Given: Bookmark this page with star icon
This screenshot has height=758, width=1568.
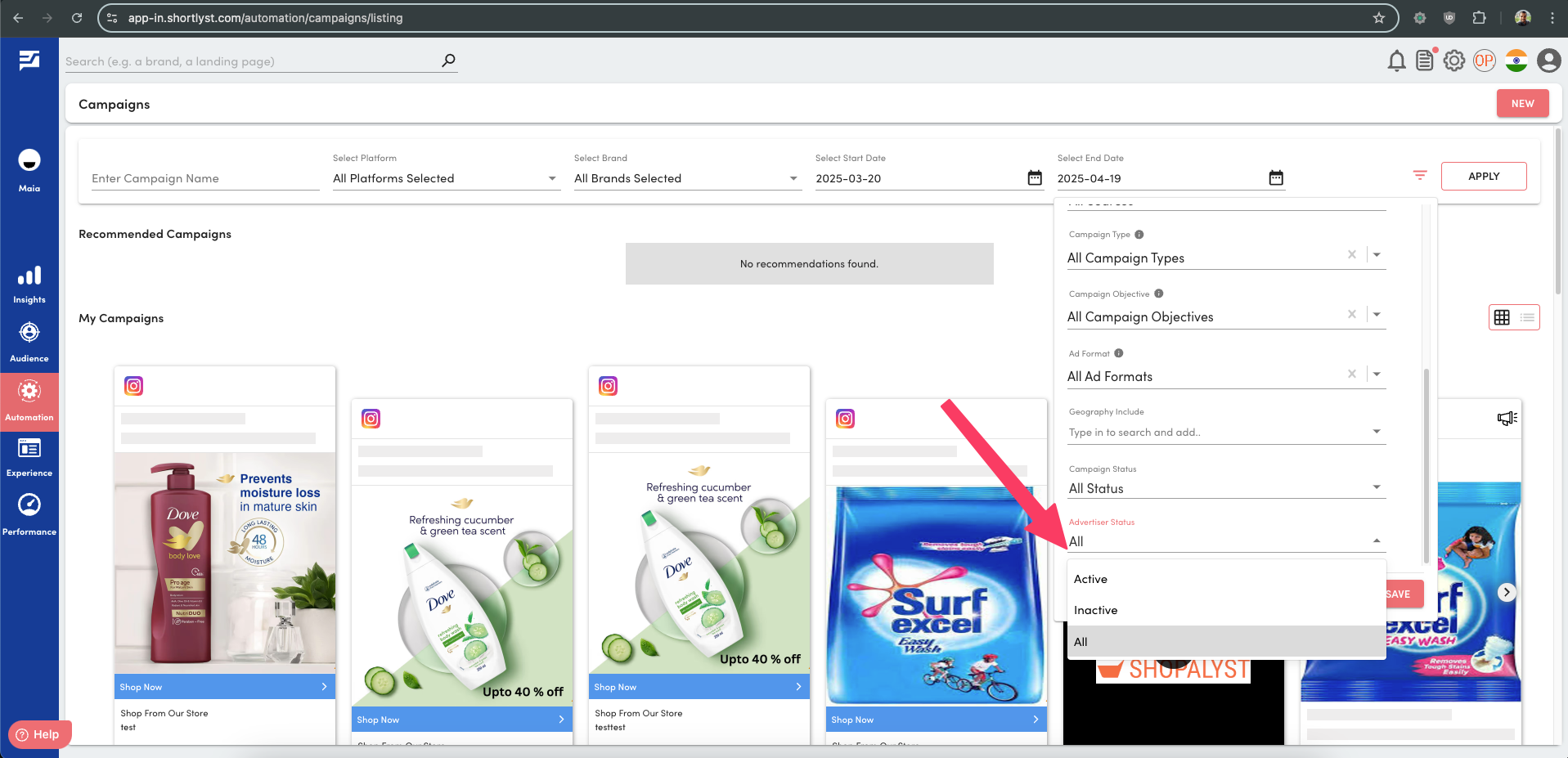Looking at the screenshot, I should pos(1379,18).
